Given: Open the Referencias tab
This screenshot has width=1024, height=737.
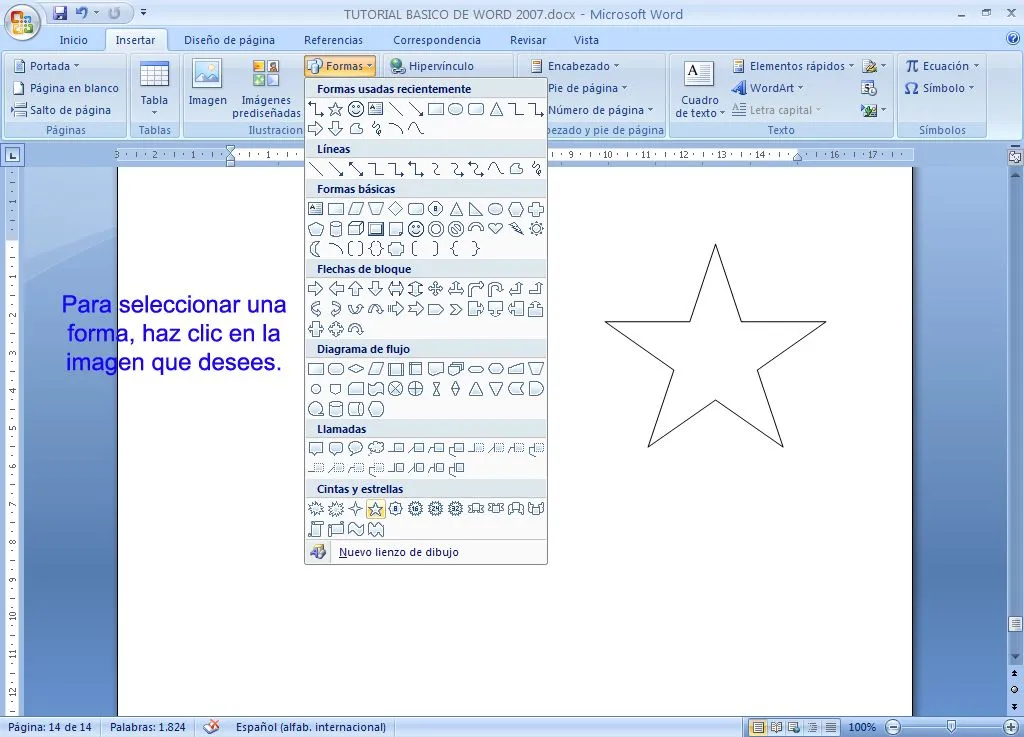Looking at the screenshot, I should tap(333, 40).
